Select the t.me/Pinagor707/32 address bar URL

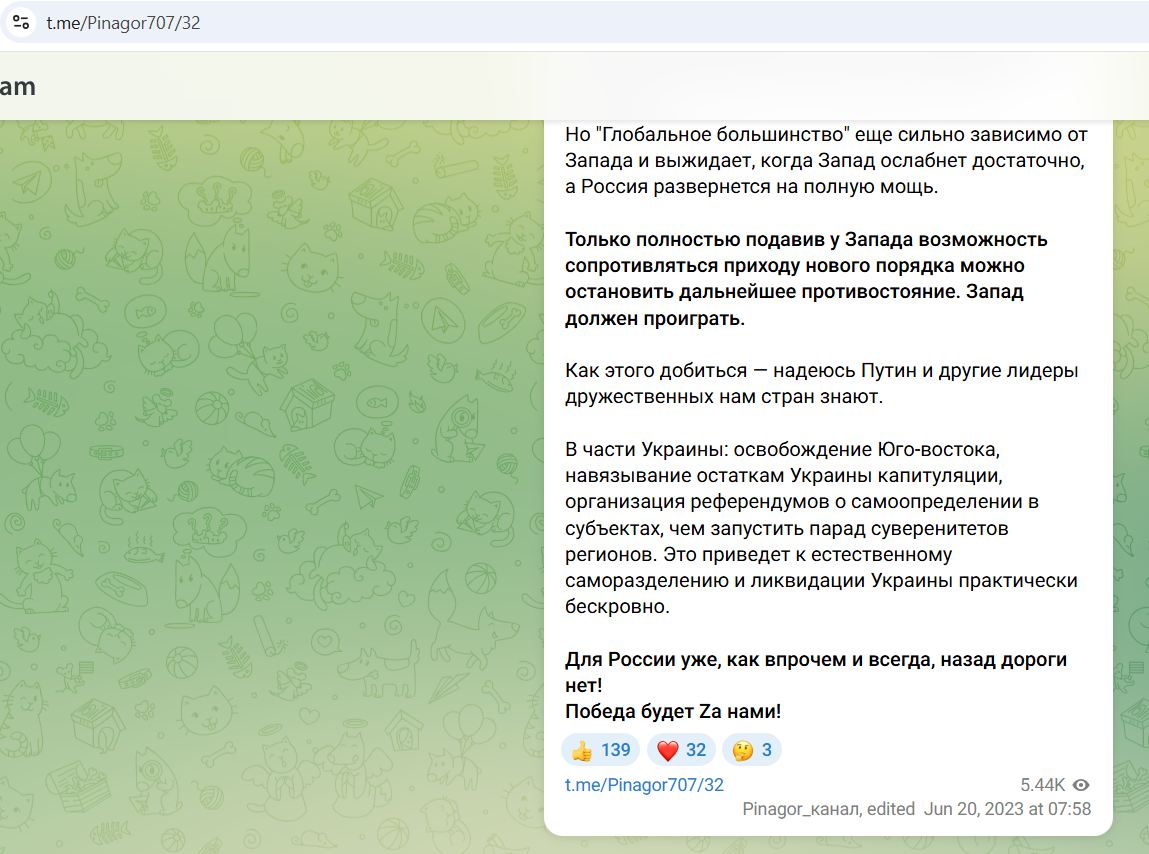click(x=123, y=23)
